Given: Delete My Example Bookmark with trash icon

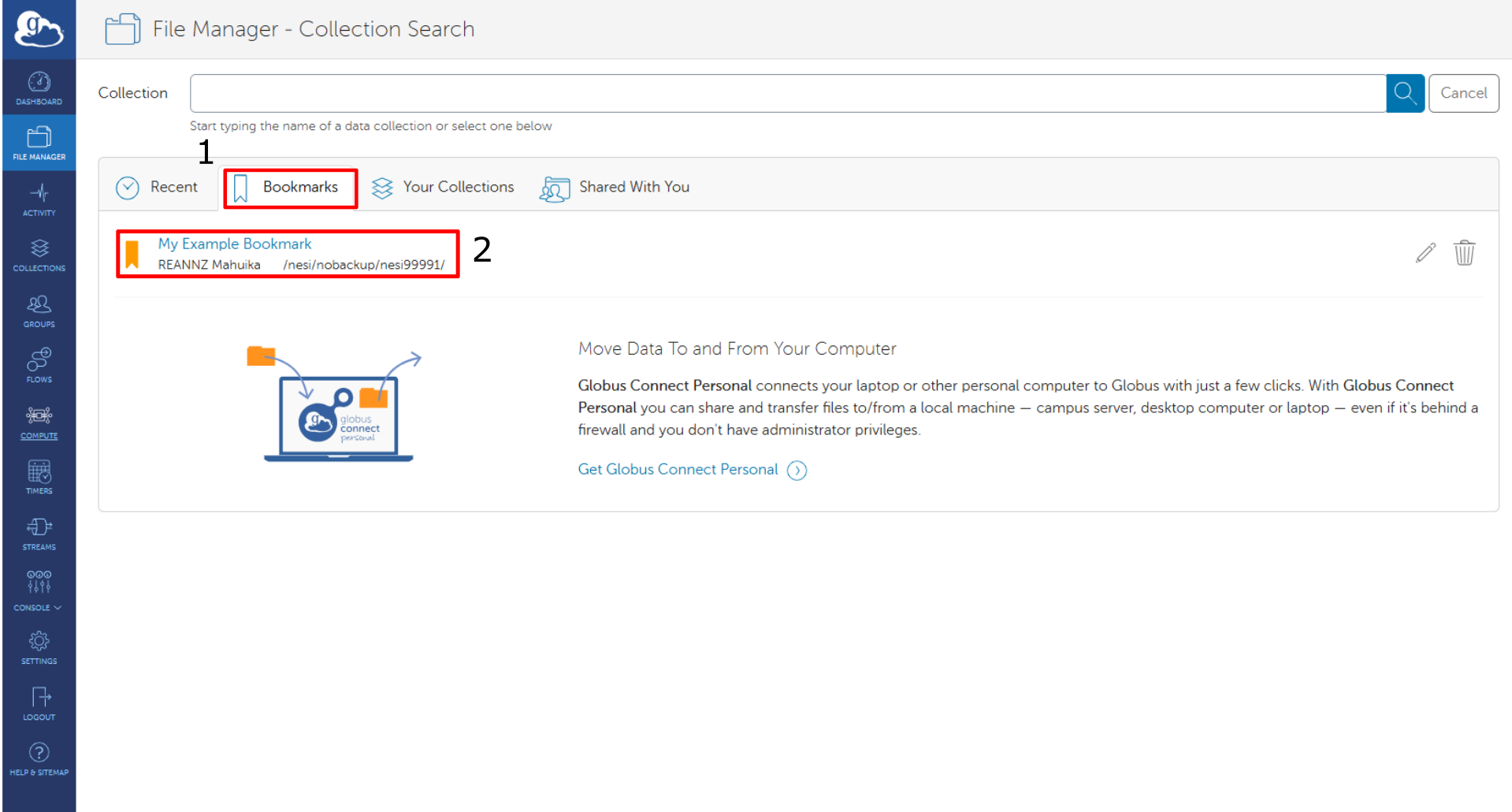Looking at the screenshot, I should point(1464,253).
